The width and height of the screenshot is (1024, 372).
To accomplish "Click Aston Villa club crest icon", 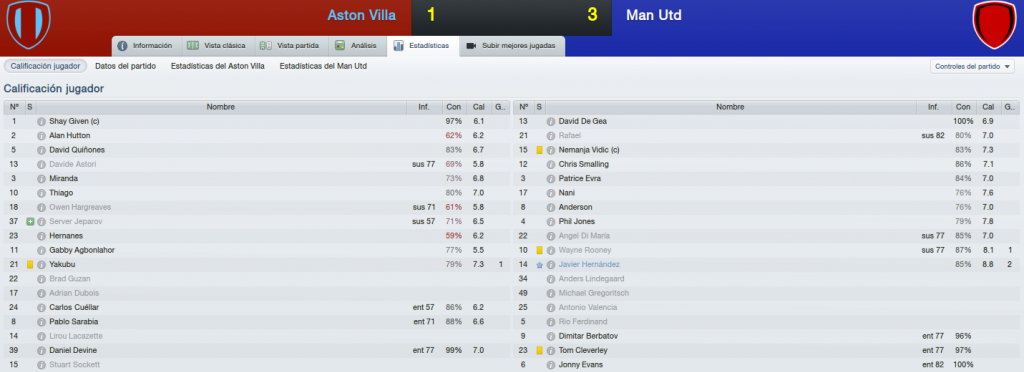I will coord(28,25).
